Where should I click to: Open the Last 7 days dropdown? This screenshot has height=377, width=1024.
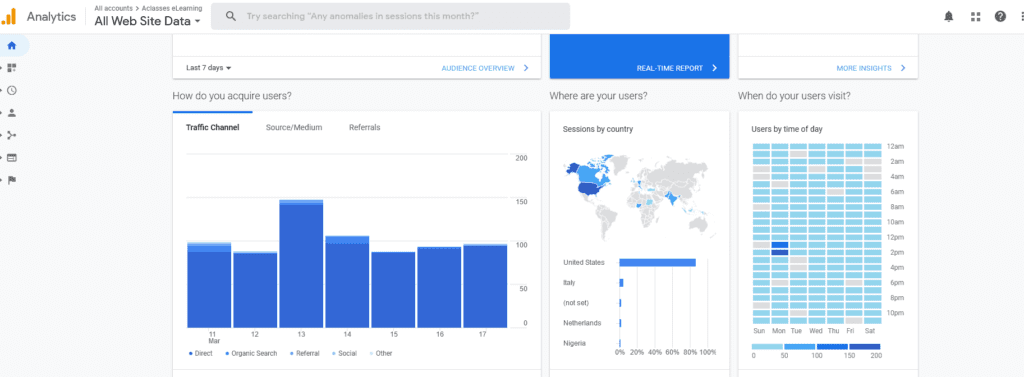tap(208, 68)
